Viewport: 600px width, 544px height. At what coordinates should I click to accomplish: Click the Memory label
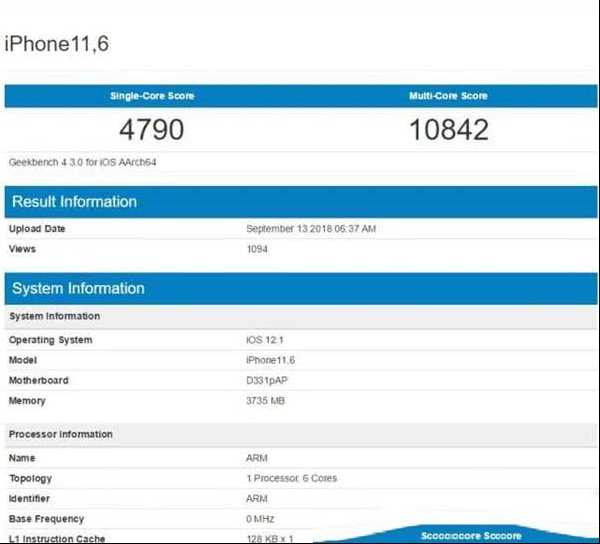click(x=27, y=401)
